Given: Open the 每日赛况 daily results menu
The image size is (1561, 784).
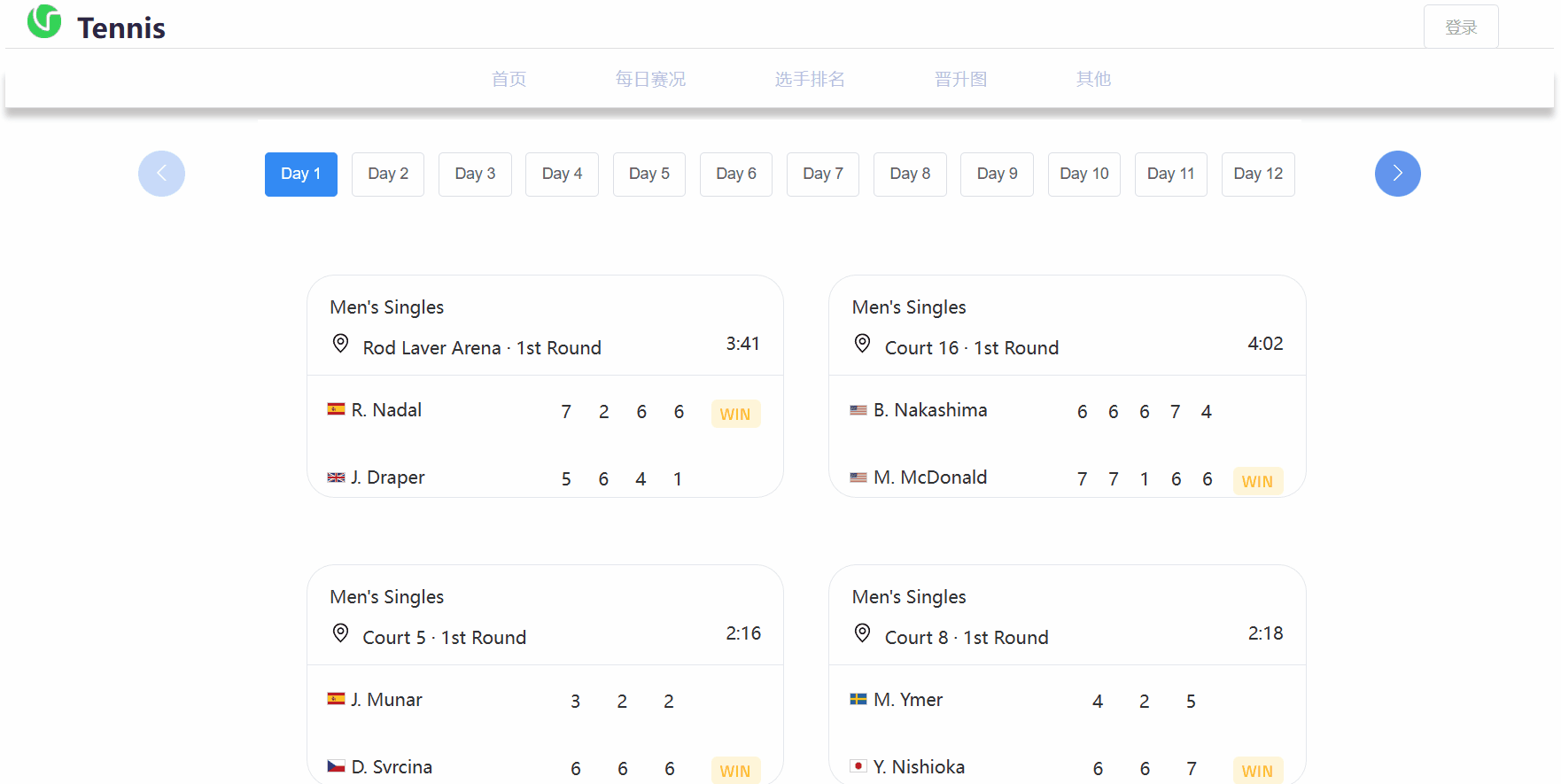Looking at the screenshot, I should (651, 79).
